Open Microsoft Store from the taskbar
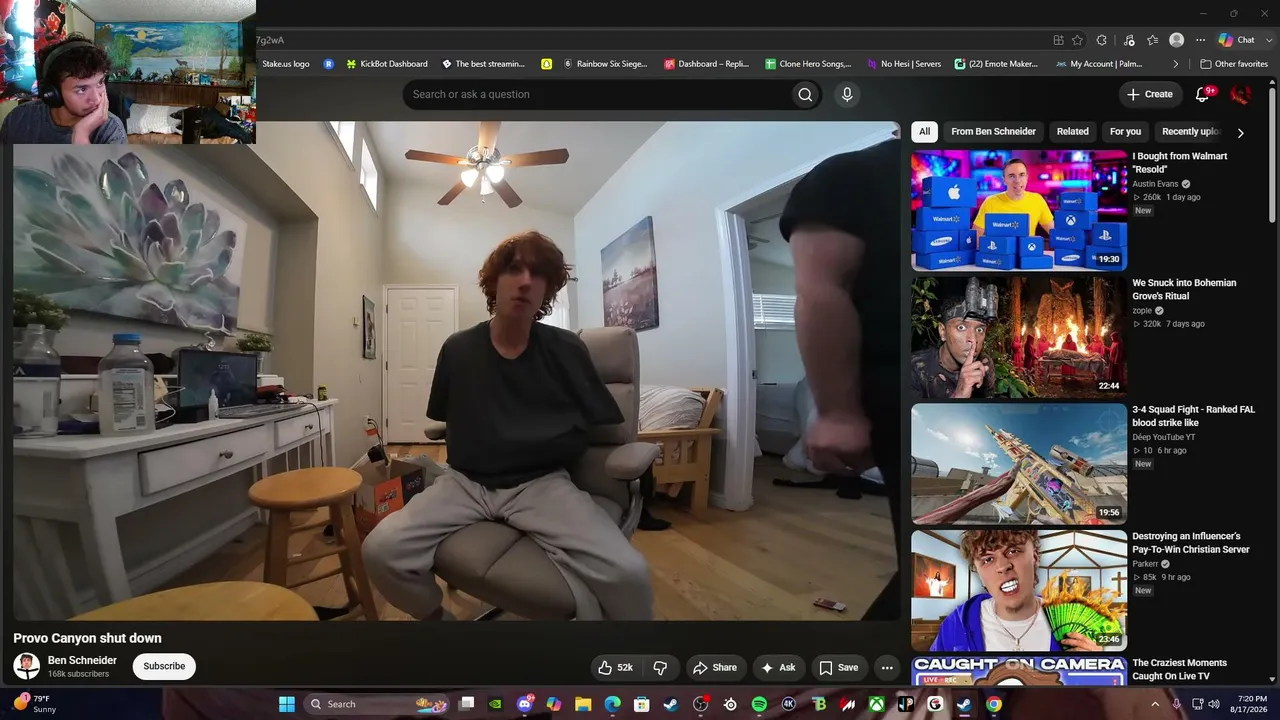The image size is (1280, 720). pos(642,704)
